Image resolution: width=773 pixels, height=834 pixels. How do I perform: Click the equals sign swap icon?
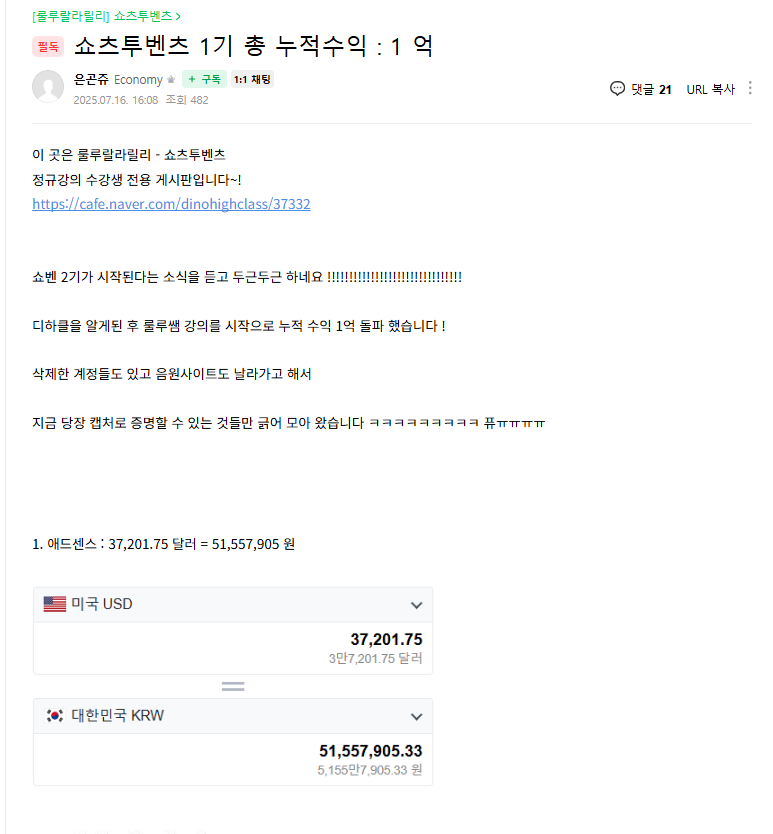click(233, 687)
